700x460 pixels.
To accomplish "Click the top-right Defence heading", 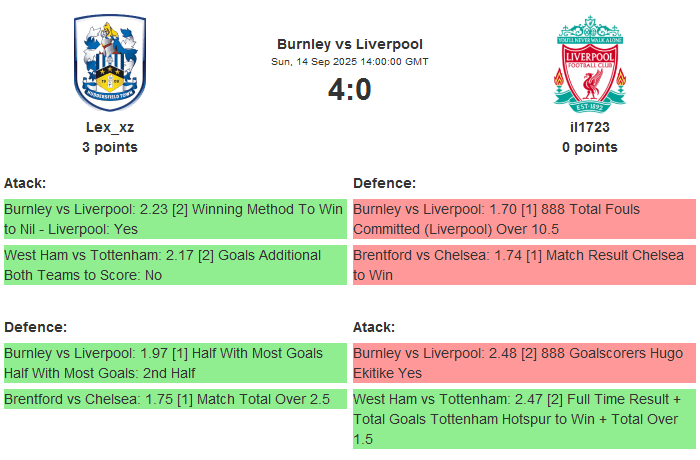I will click(385, 183).
